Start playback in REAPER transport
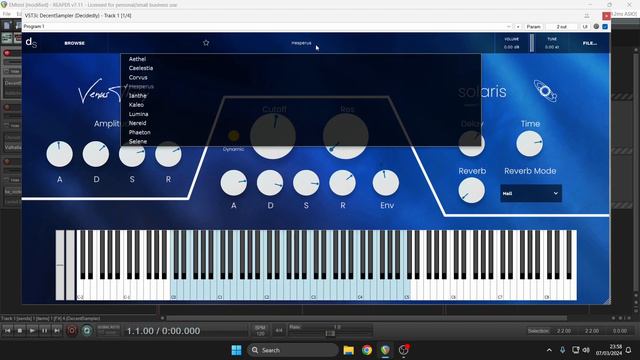 pyautogui.click(x=32, y=331)
